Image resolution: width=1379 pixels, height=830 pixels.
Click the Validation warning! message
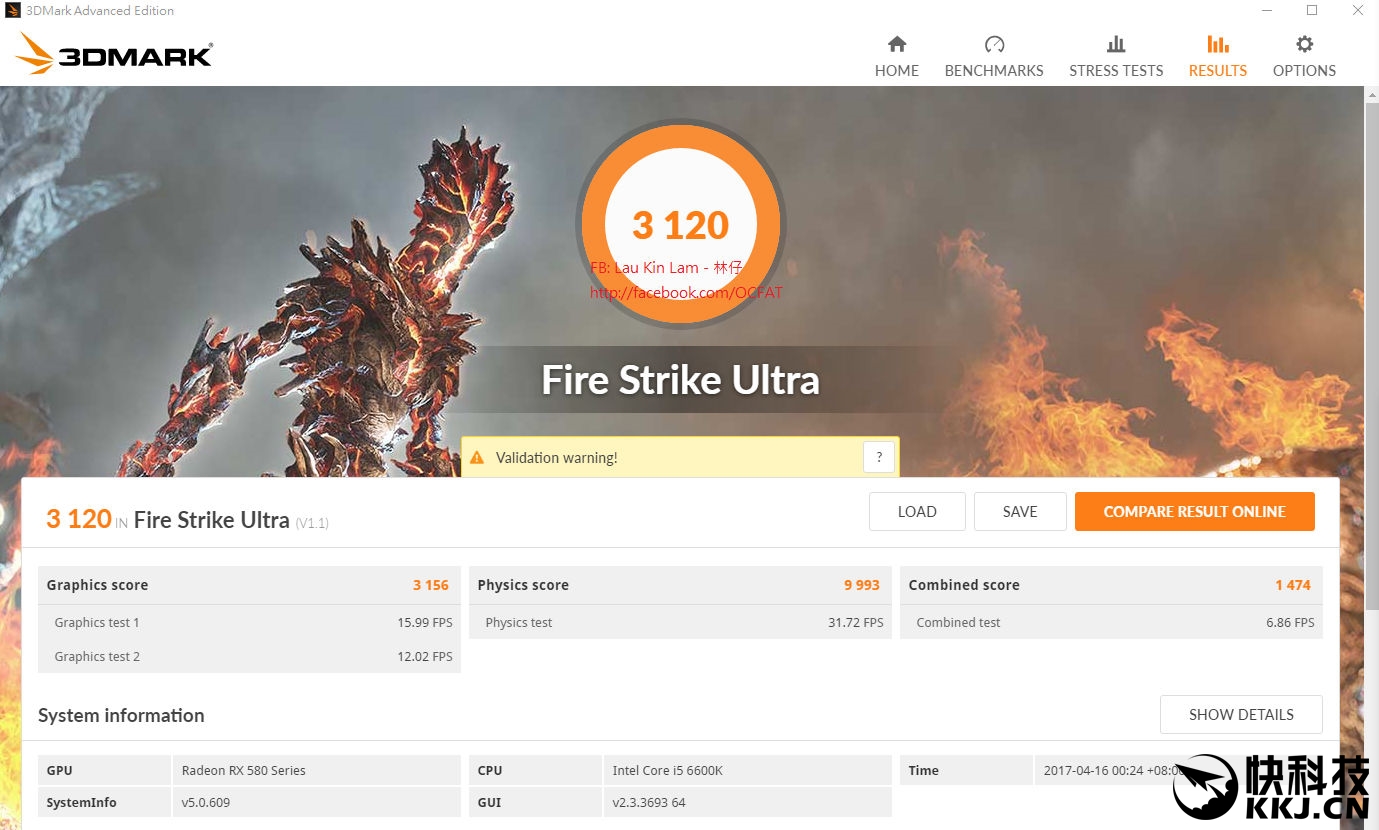tap(557, 458)
